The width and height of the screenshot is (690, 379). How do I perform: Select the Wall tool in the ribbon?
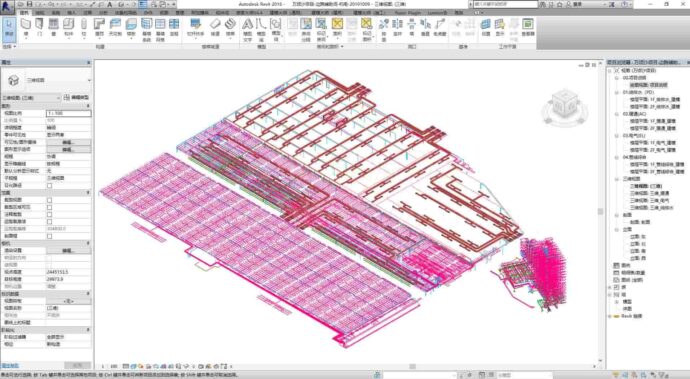click(26, 28)
